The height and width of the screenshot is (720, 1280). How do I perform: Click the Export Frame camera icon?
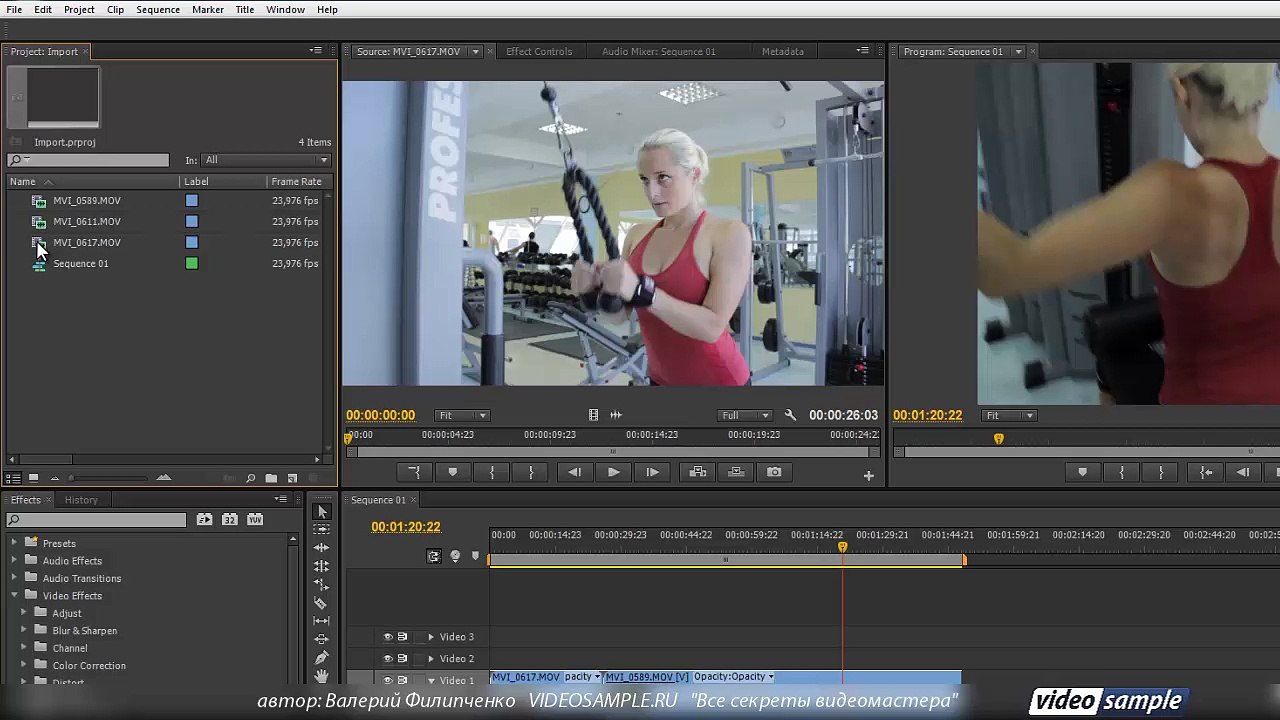(774, 472)
